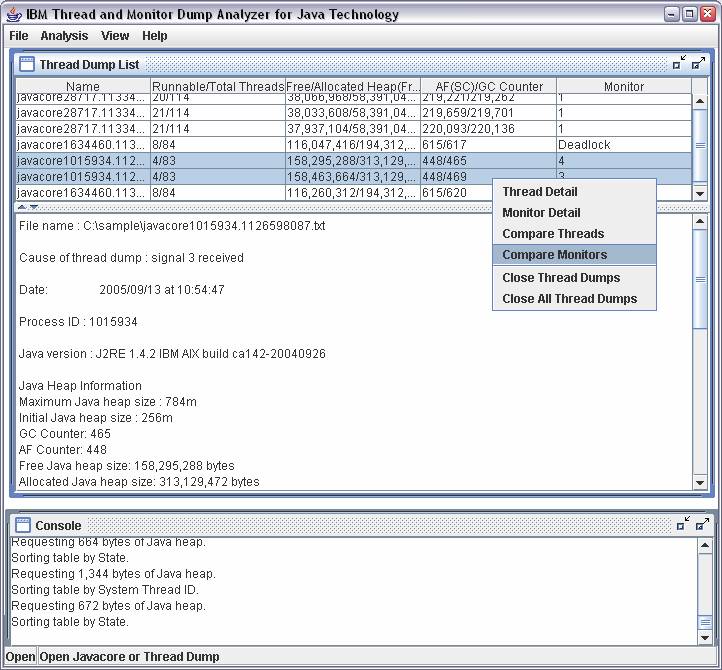Click the File name line in details
This screenshot has width=722, height=670.
pos(172,226)
